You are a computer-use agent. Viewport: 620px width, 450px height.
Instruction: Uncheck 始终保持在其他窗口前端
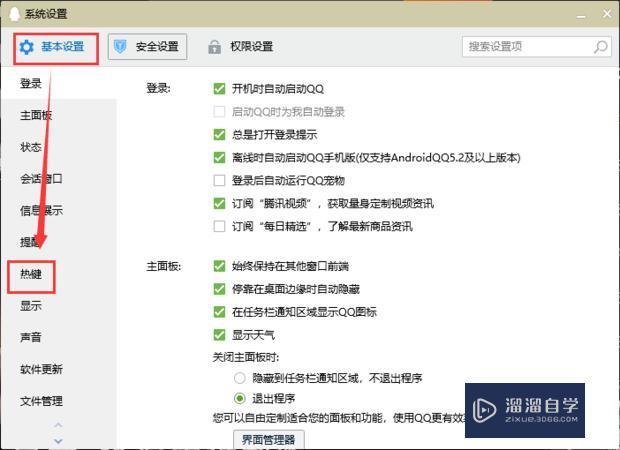tap(219, 266)
